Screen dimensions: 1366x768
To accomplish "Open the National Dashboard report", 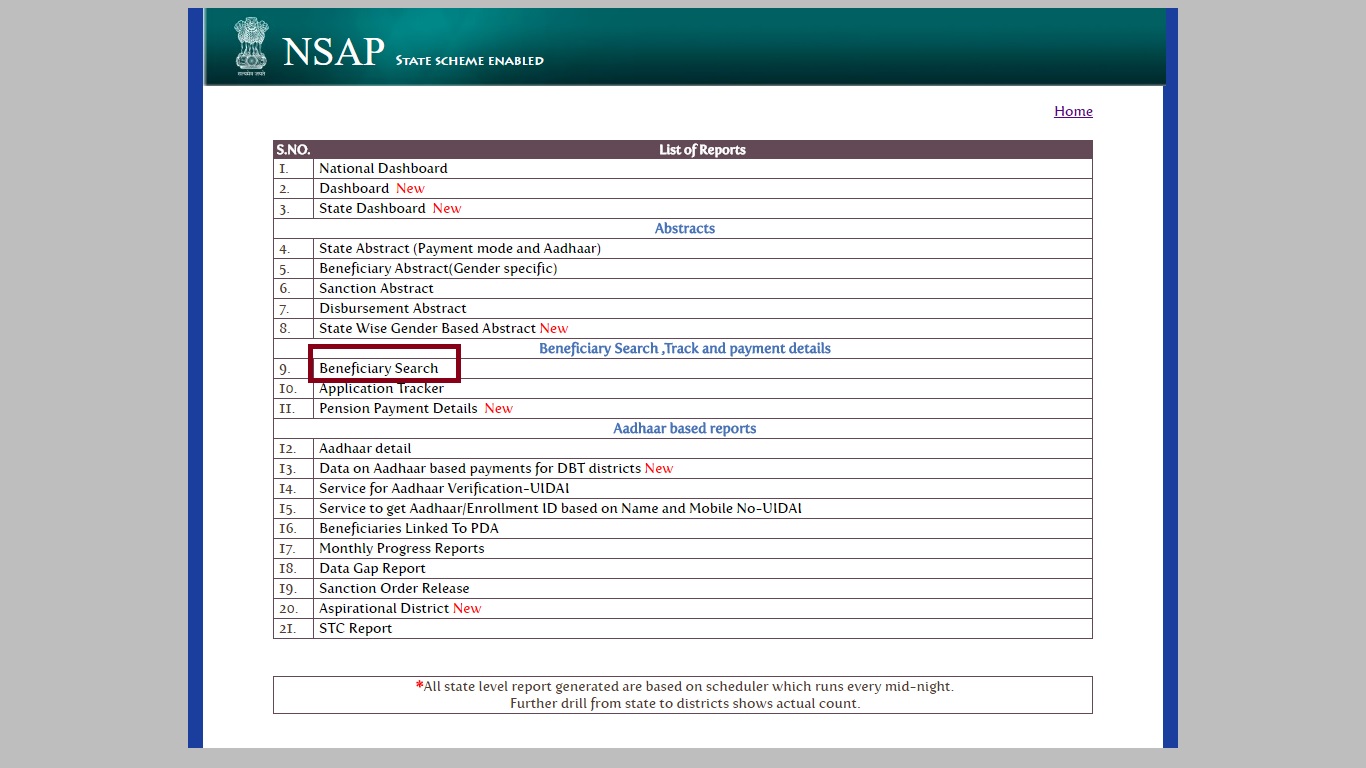I will [x=383, y=168].
